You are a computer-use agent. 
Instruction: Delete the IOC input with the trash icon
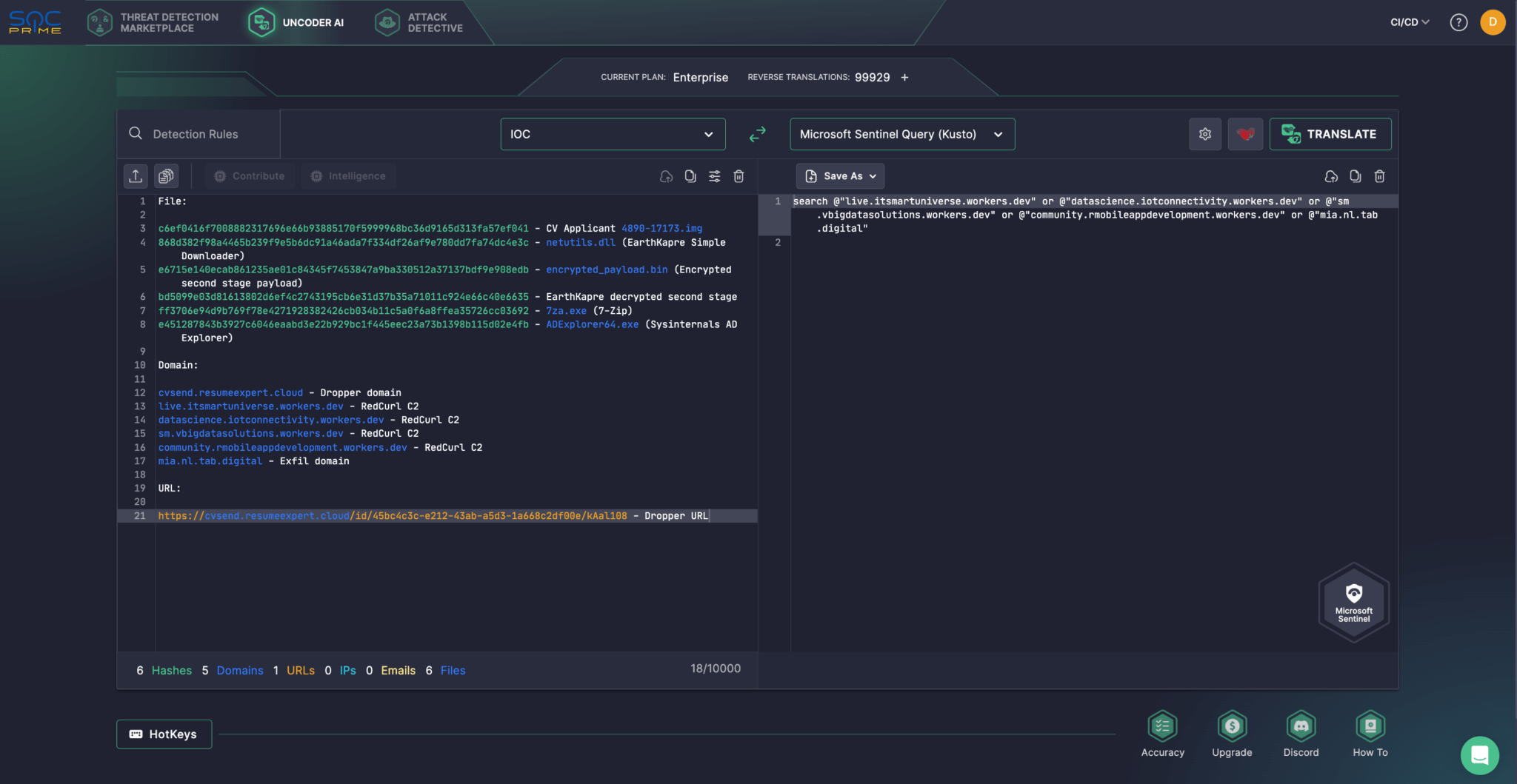tap(739, 176)
